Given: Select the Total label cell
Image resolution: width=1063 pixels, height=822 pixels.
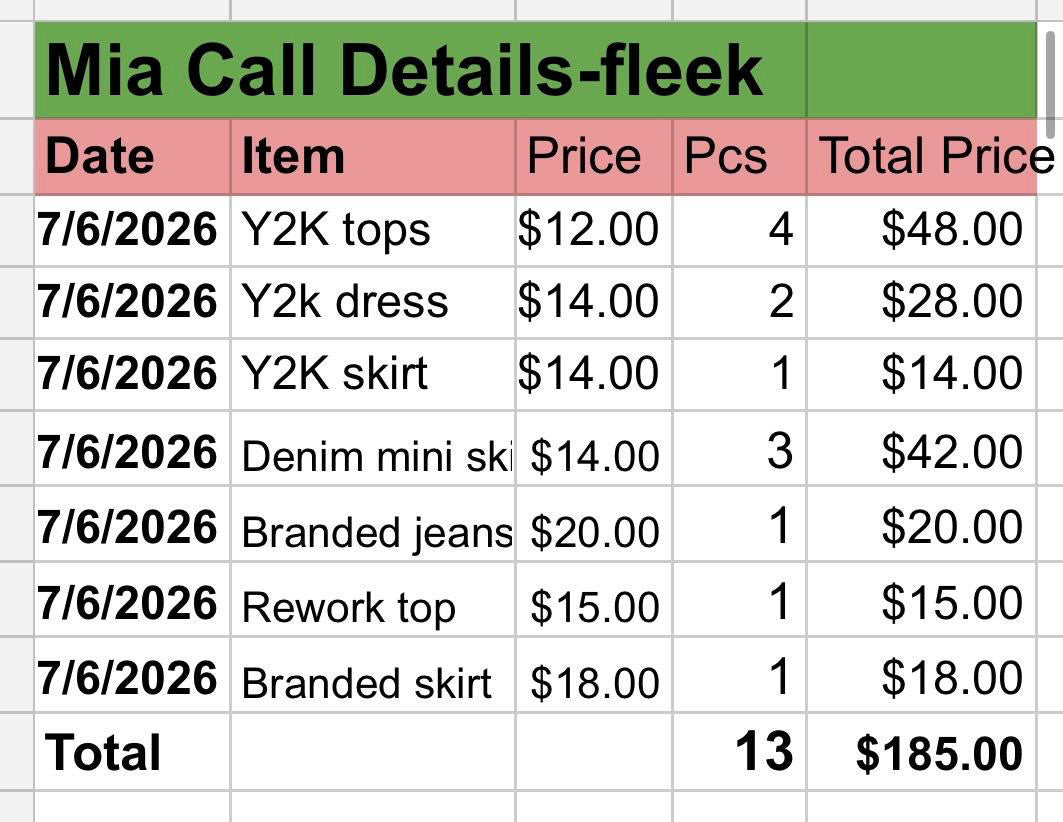Looking at the screenshot, I should 132,752.
